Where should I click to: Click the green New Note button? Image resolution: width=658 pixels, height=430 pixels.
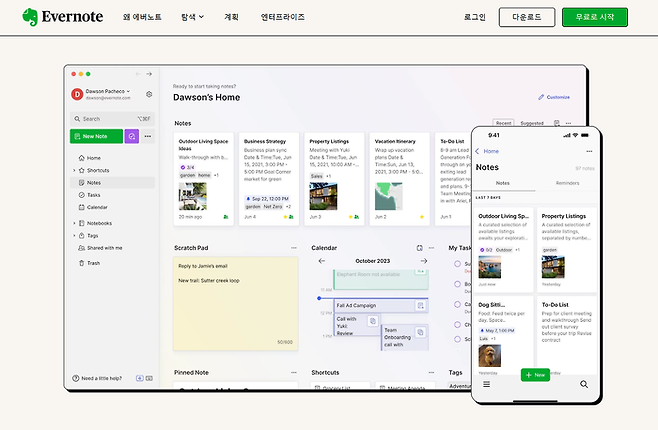[96, 136]
